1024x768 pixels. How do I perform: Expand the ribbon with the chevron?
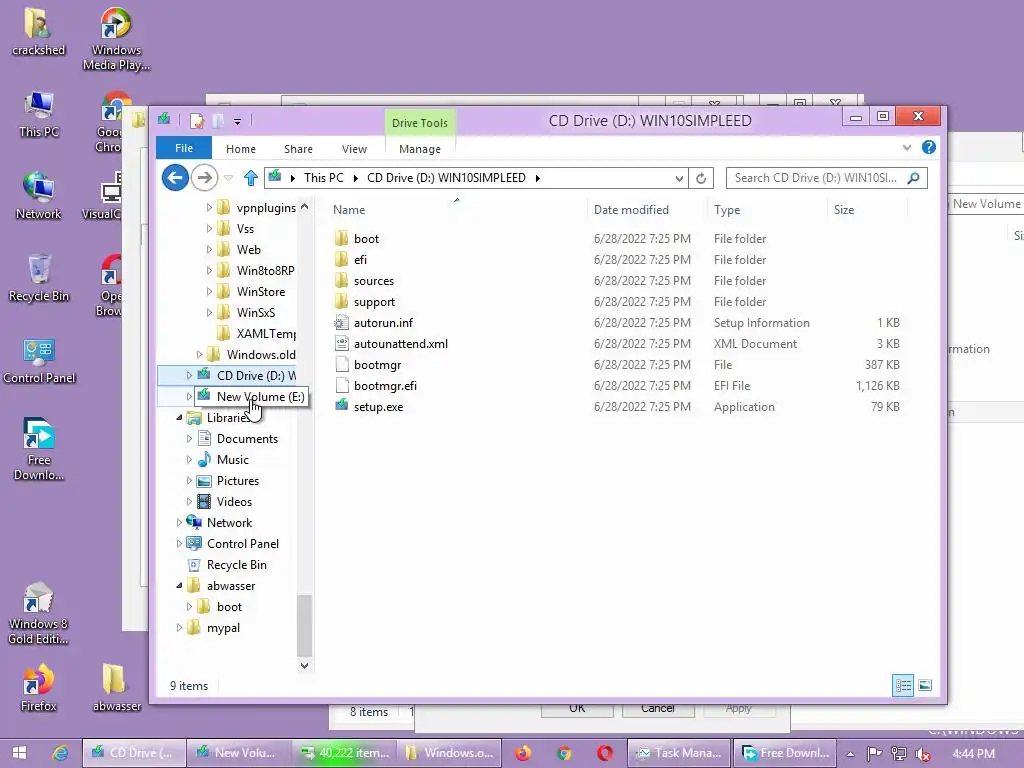(906, 148)
